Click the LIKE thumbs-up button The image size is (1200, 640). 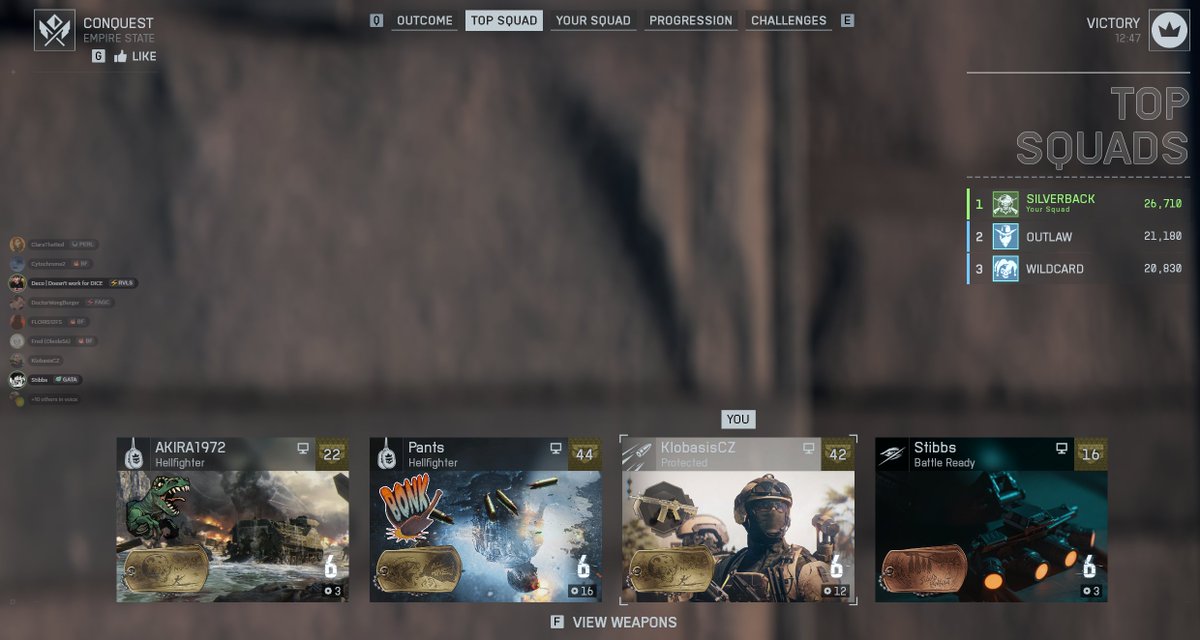[135, 57]
